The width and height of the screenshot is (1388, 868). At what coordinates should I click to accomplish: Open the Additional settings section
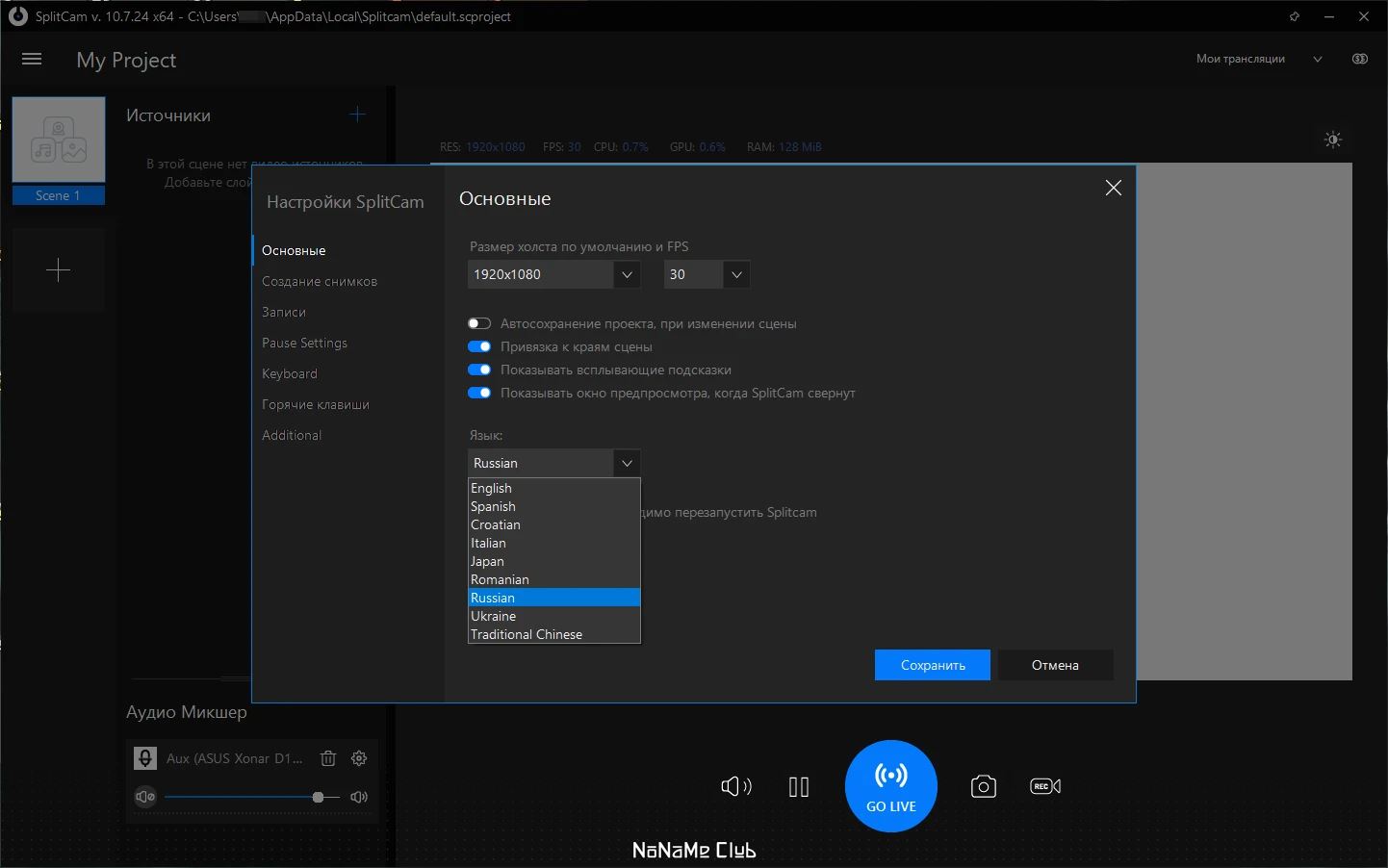(292, 435)
